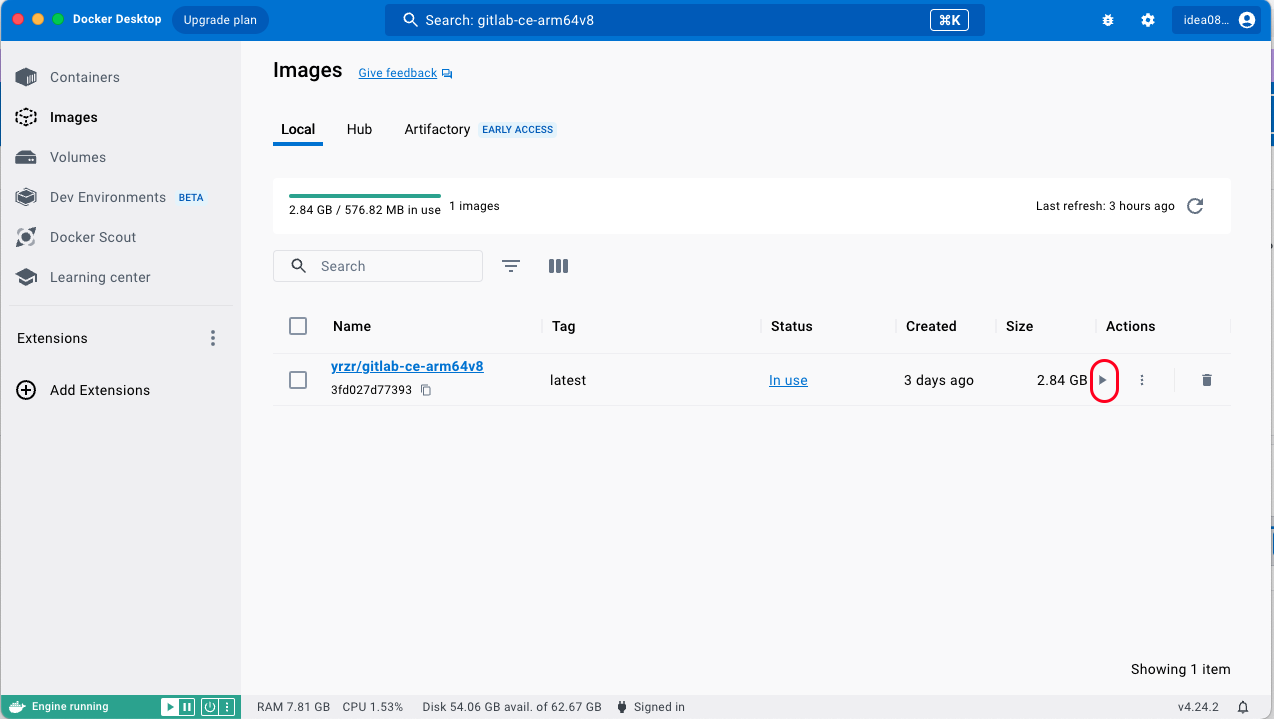Open the Extensions three-dot menu

(x=213, y=338)
